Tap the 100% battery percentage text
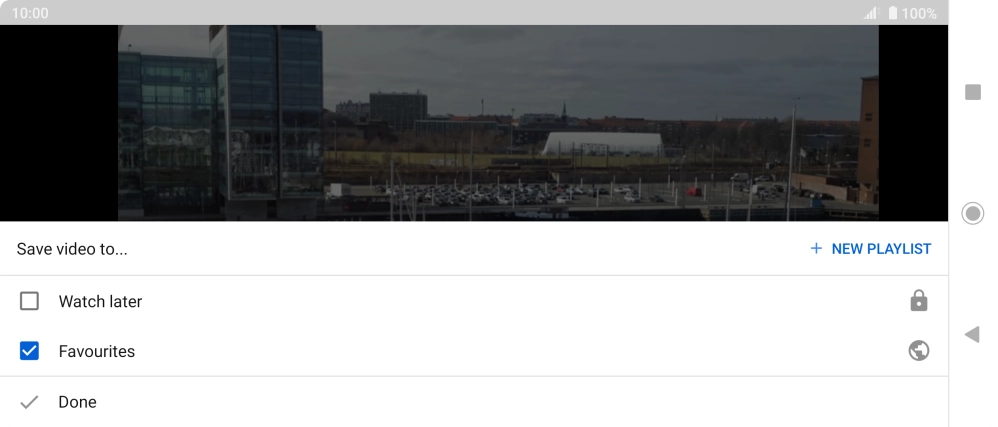The height and width of the screenshot is (427, 998). click(x=918, y=13)
